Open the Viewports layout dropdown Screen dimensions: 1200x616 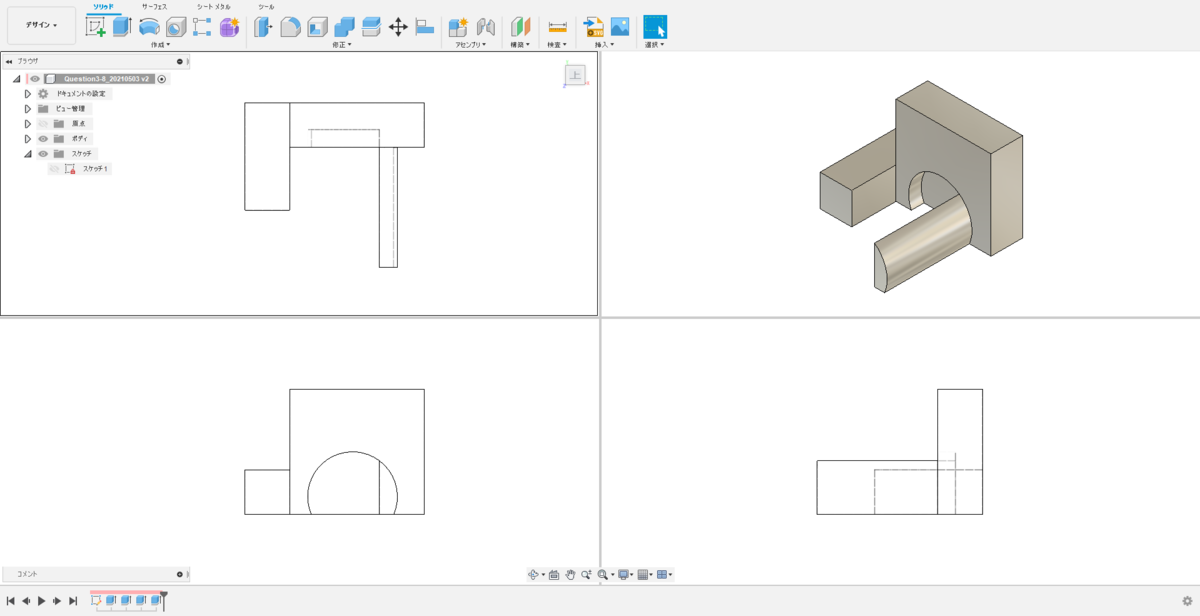pyautogui.click(x=665, y=575)
